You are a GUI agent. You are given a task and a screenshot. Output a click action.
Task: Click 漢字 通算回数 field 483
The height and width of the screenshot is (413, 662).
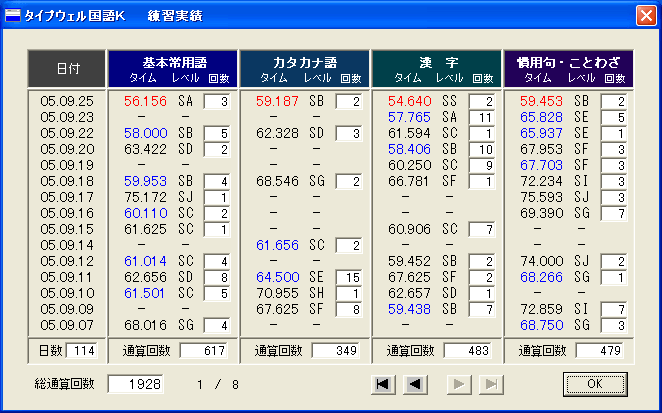(x=467, y=351)
